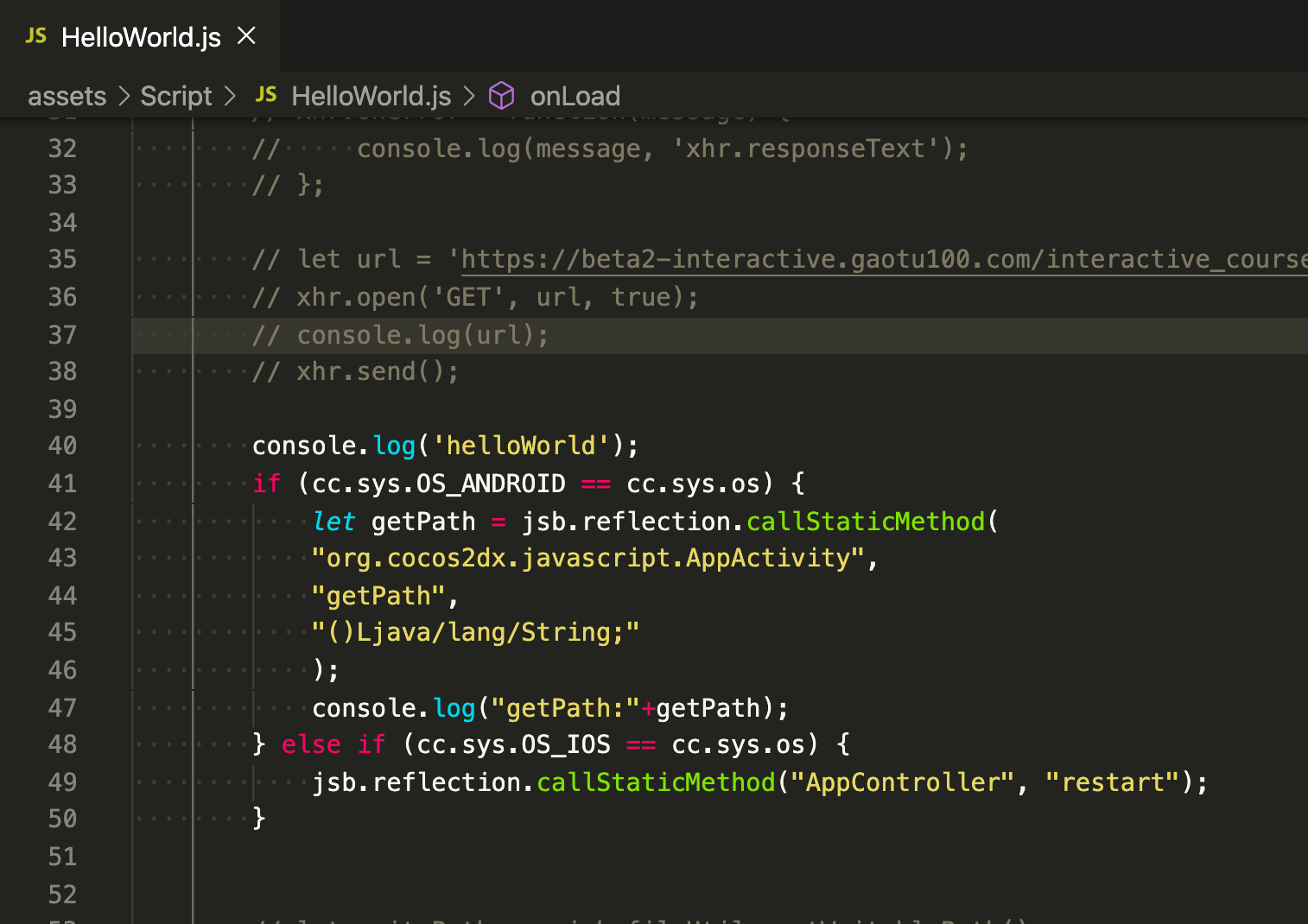
Task: Click line number 41 in gutter
Action: [x=62, y=484]
